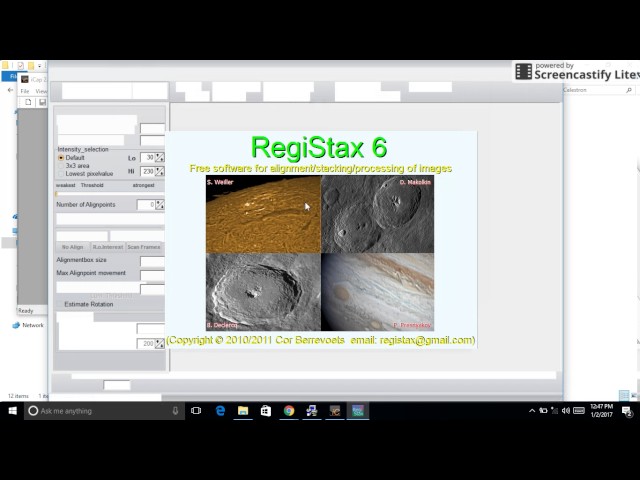The image size is (640, 480).
Task: Enable the Estimate Rotation checkbox
Action: coord(60,304)
